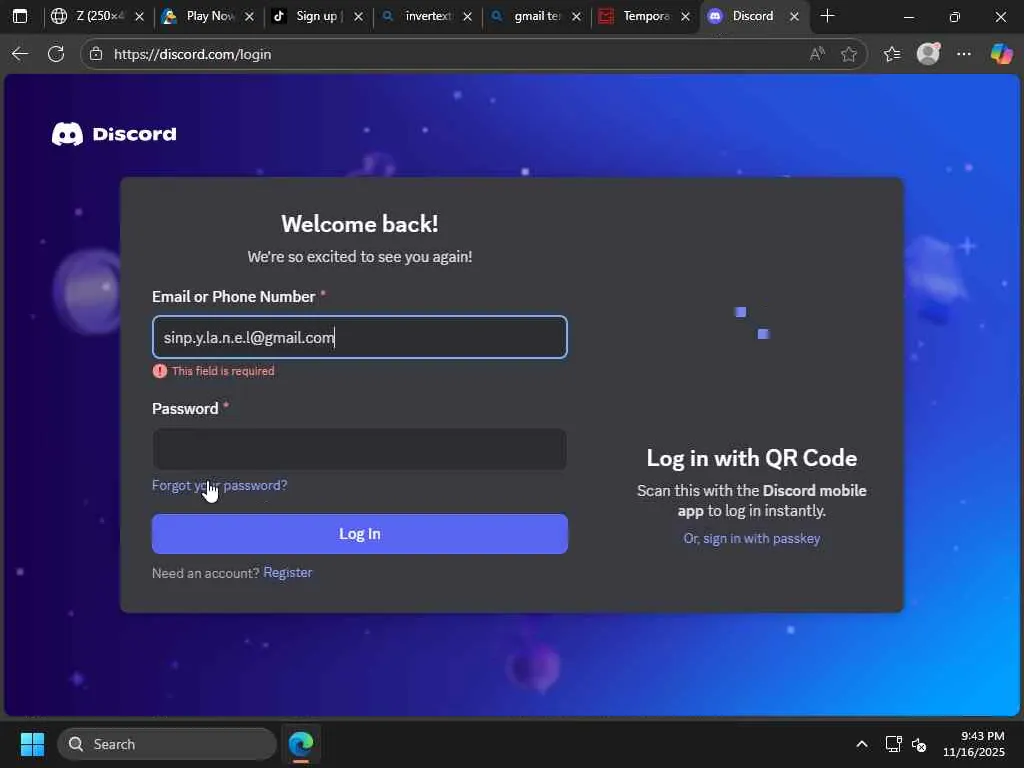Screen dimensions: 1024x768
Task: Focus the Email or Phone Number field
Action: point(360,337)
